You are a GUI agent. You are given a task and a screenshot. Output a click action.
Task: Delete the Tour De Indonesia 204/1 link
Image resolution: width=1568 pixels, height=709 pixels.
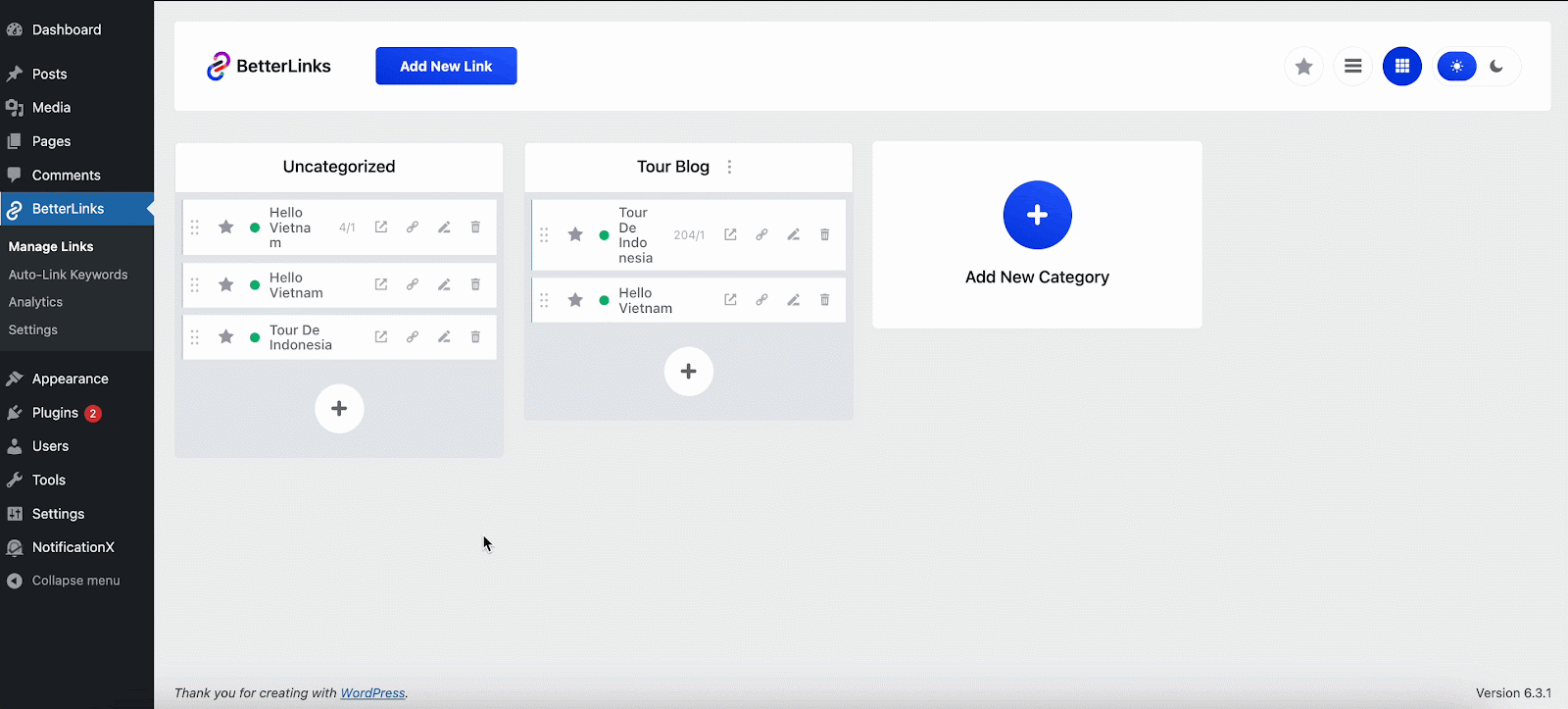(825, 235)
